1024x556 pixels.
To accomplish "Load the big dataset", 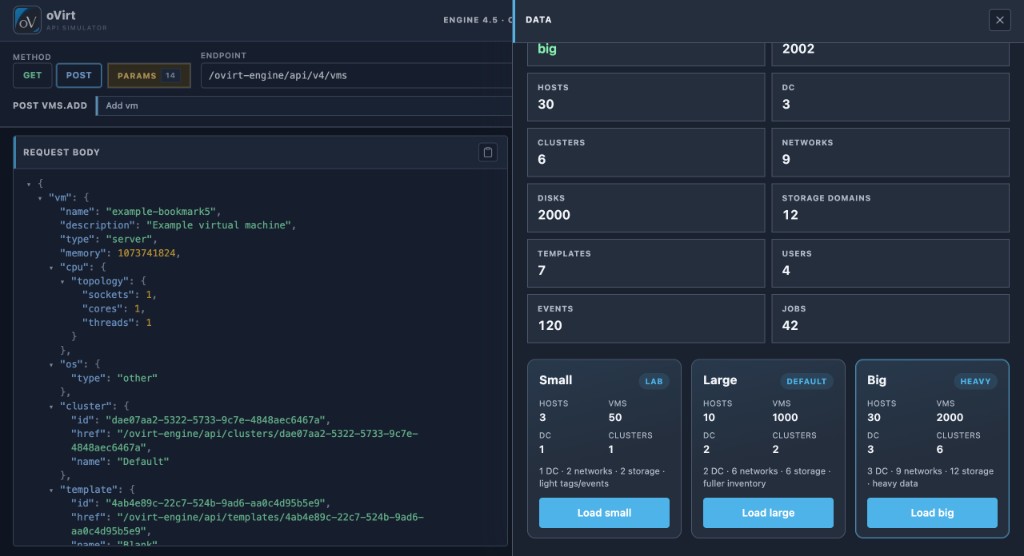I will click(x=932, y=513).
